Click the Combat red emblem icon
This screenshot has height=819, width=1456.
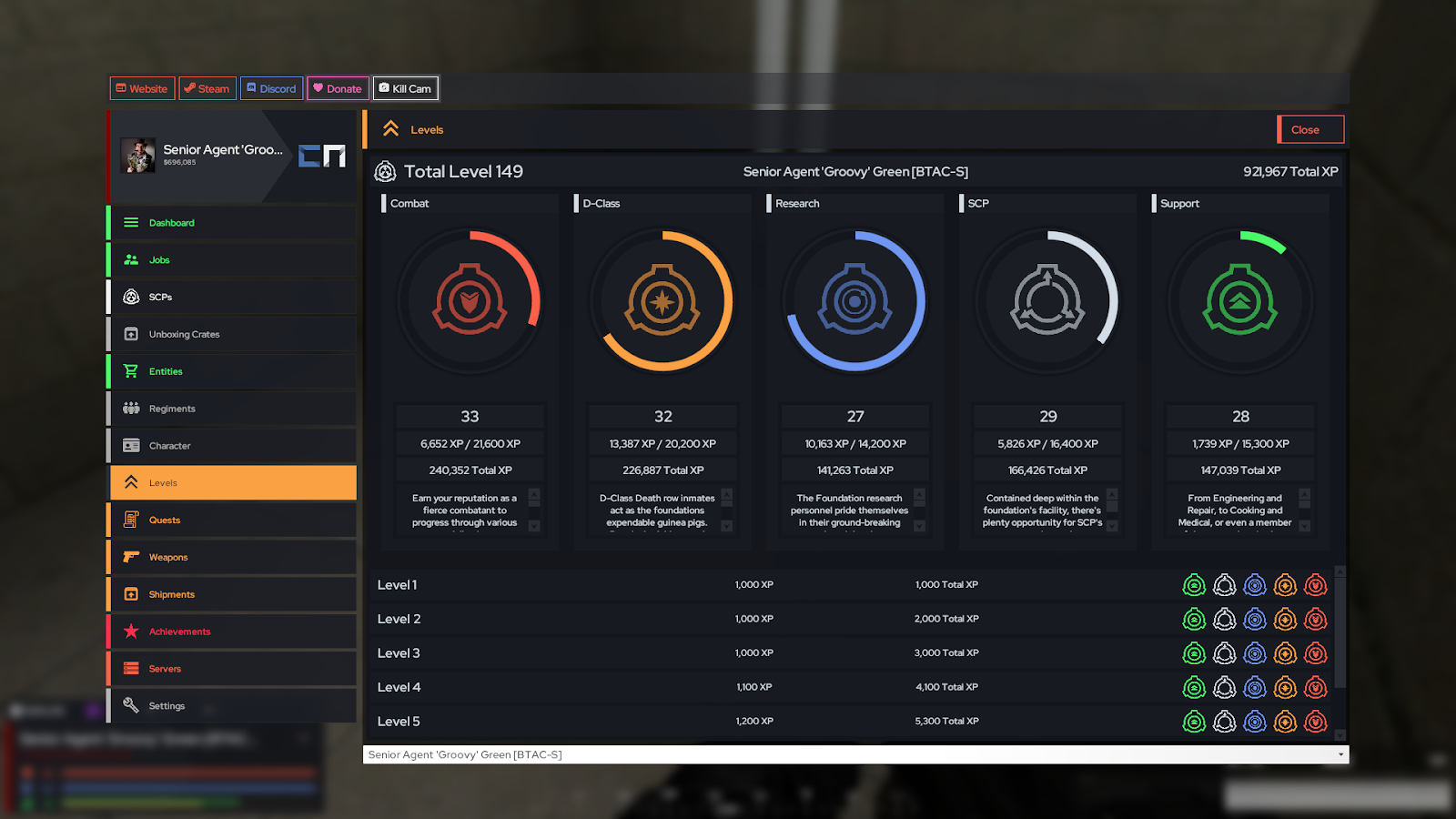pos(470,300)
